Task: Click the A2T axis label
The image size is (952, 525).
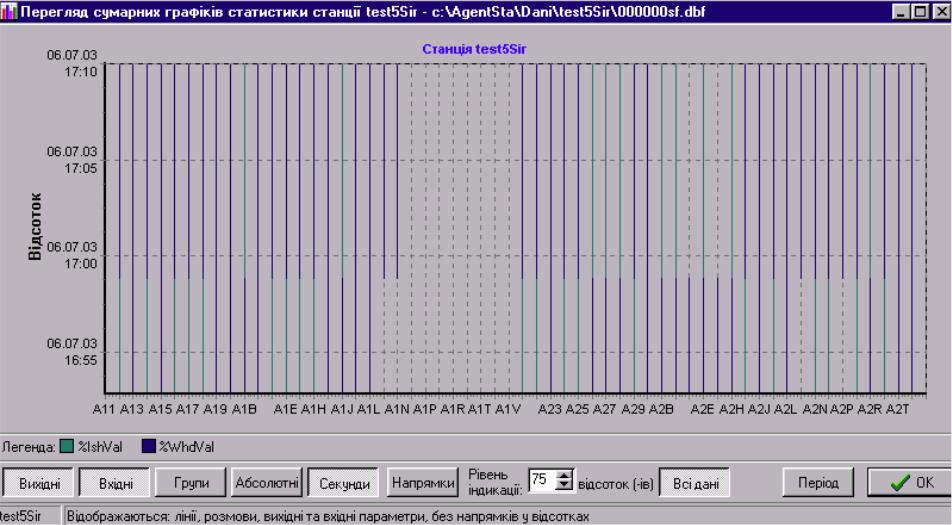Action: [x=897, y=409]
